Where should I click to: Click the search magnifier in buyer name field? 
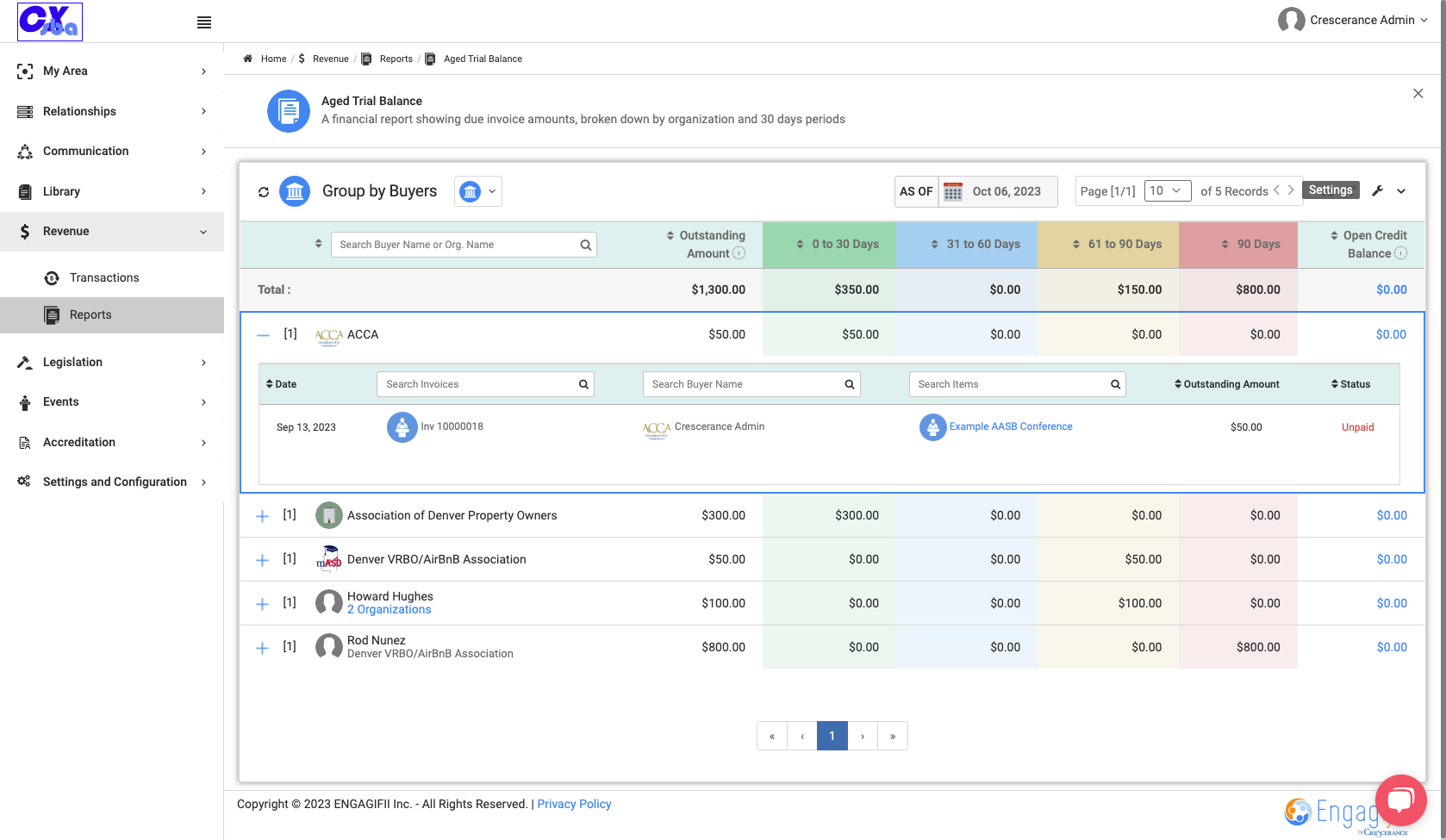pos(586,245)
